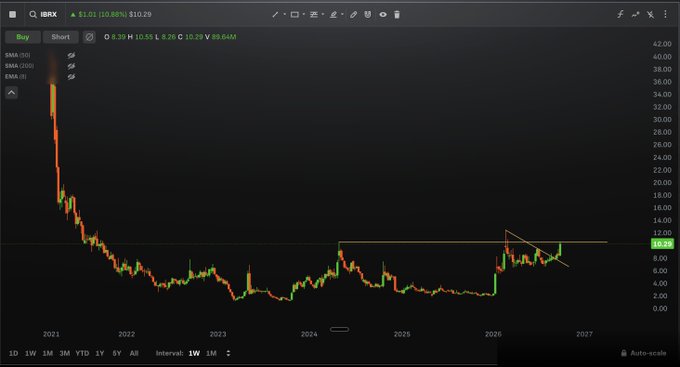
Task: Open the chart type line icon
Action: (635, 14)
